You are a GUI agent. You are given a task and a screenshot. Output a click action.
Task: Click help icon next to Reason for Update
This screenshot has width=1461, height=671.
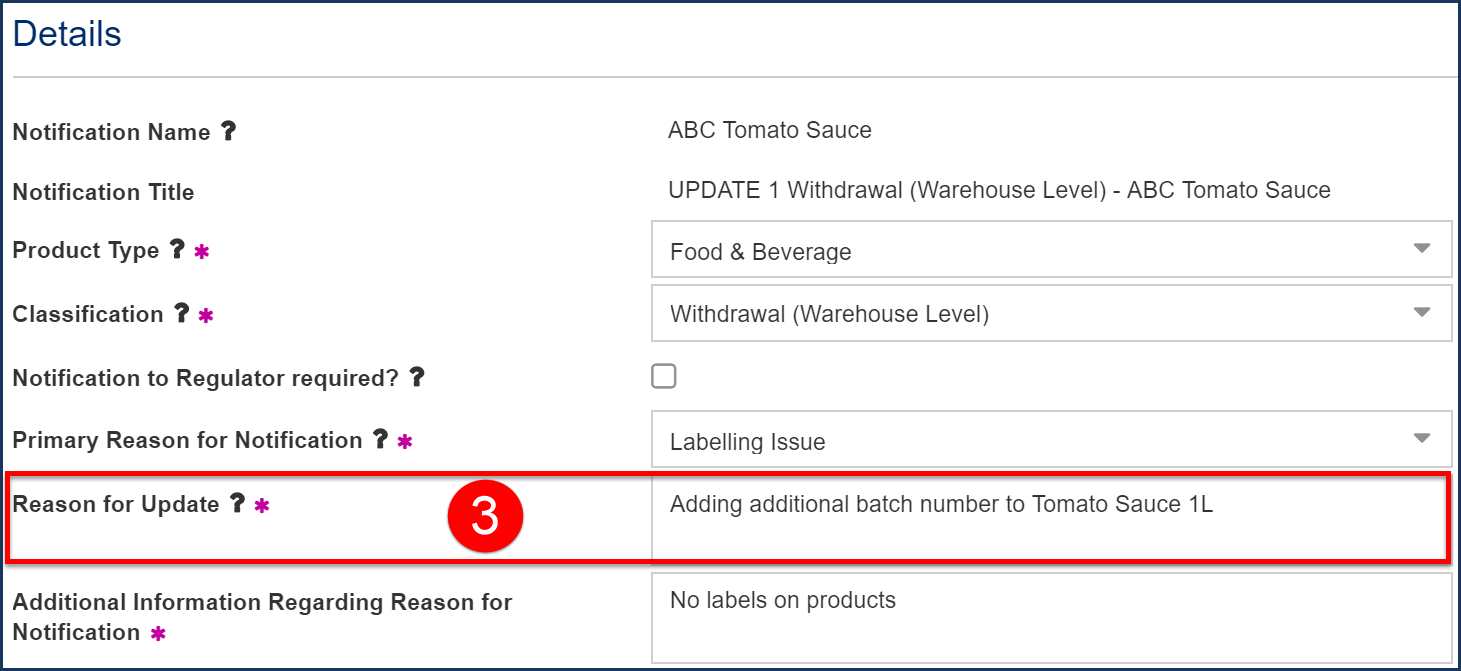point(236,503)
